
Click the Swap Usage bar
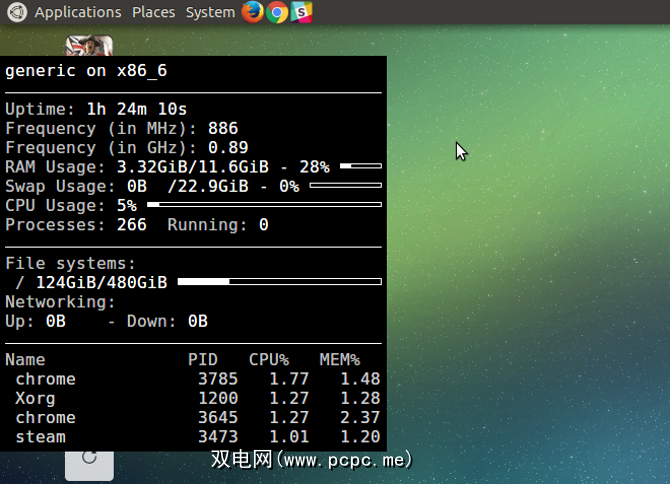pyautogui.click(x=345, y=186)
